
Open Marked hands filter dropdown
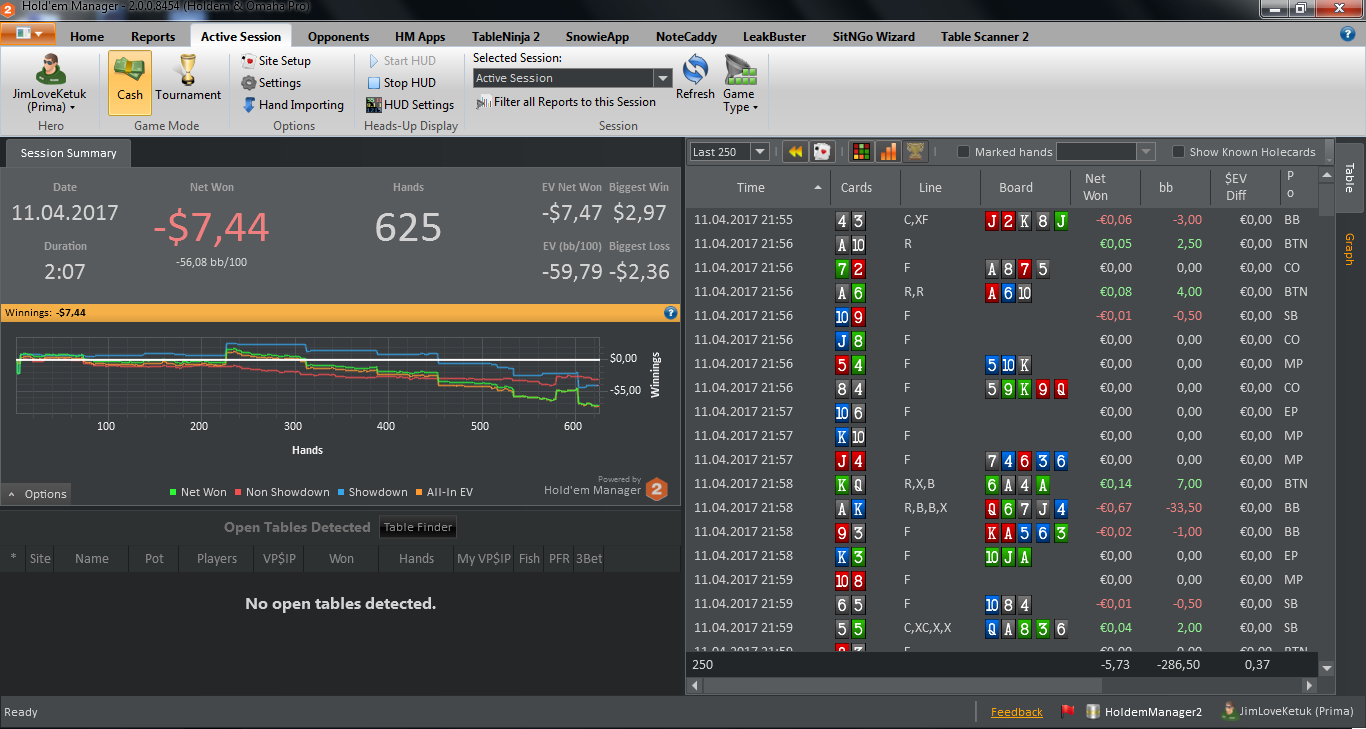coord(1146,152)
